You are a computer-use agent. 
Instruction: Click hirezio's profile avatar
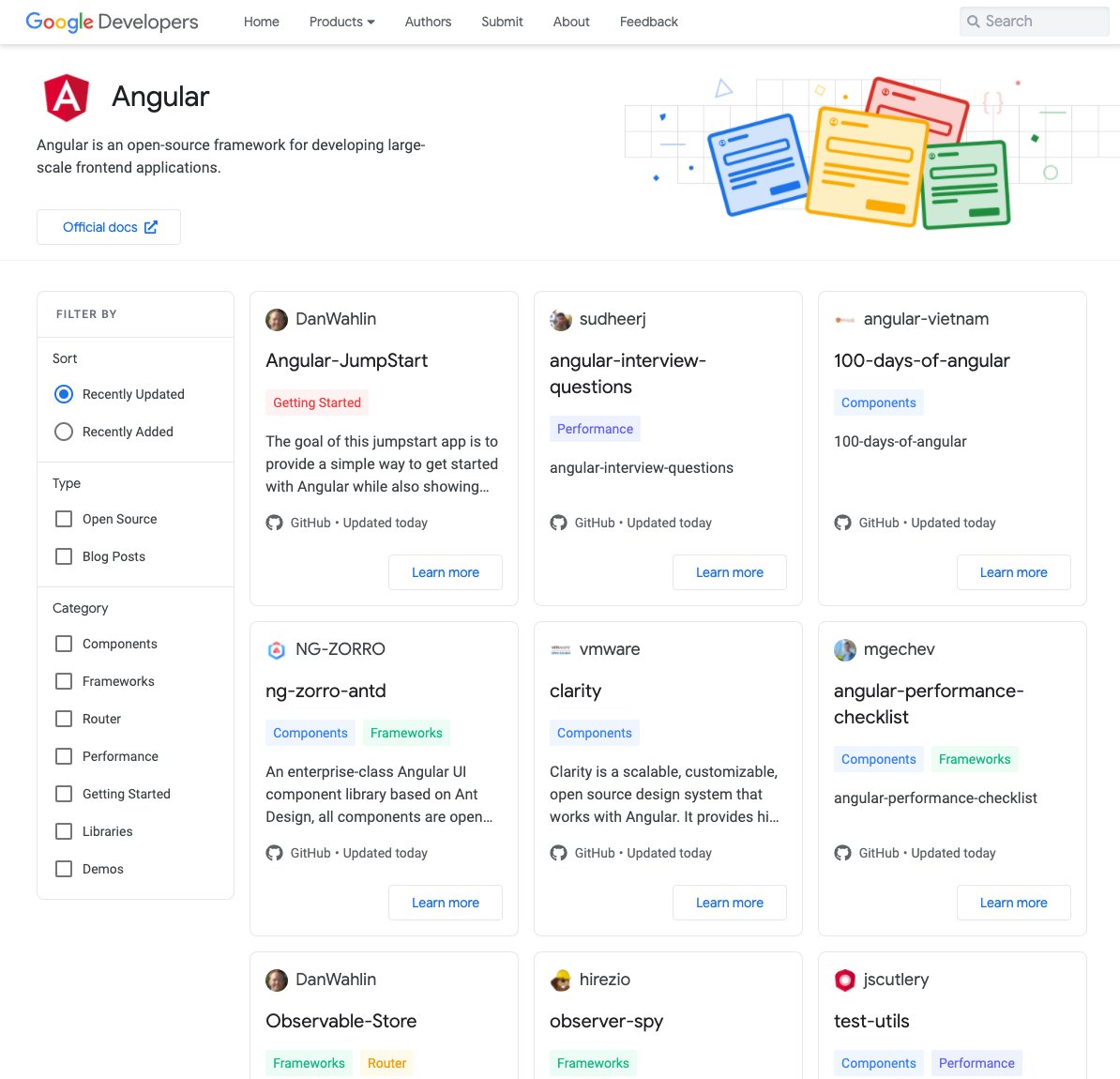click(x=560, y=979)
